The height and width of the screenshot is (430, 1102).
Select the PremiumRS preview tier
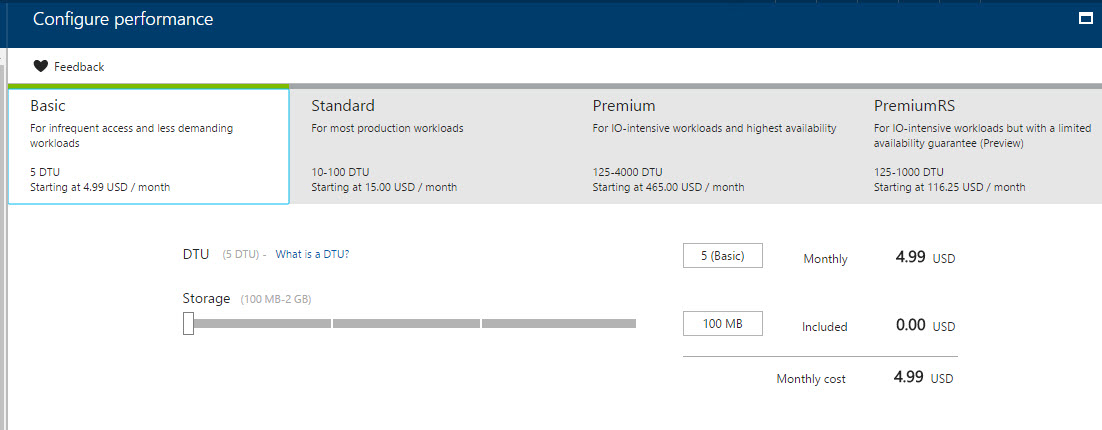[985, 145]
